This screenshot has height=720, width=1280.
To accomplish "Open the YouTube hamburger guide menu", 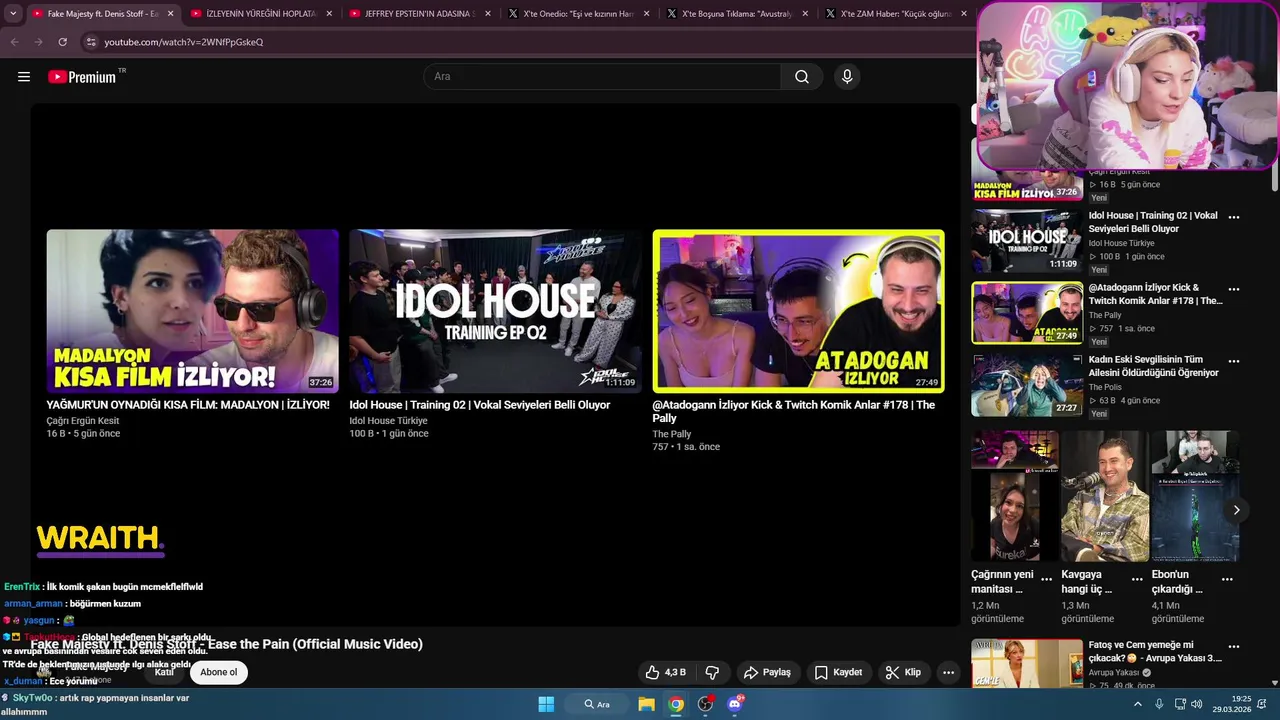I will tap(24, 77).
